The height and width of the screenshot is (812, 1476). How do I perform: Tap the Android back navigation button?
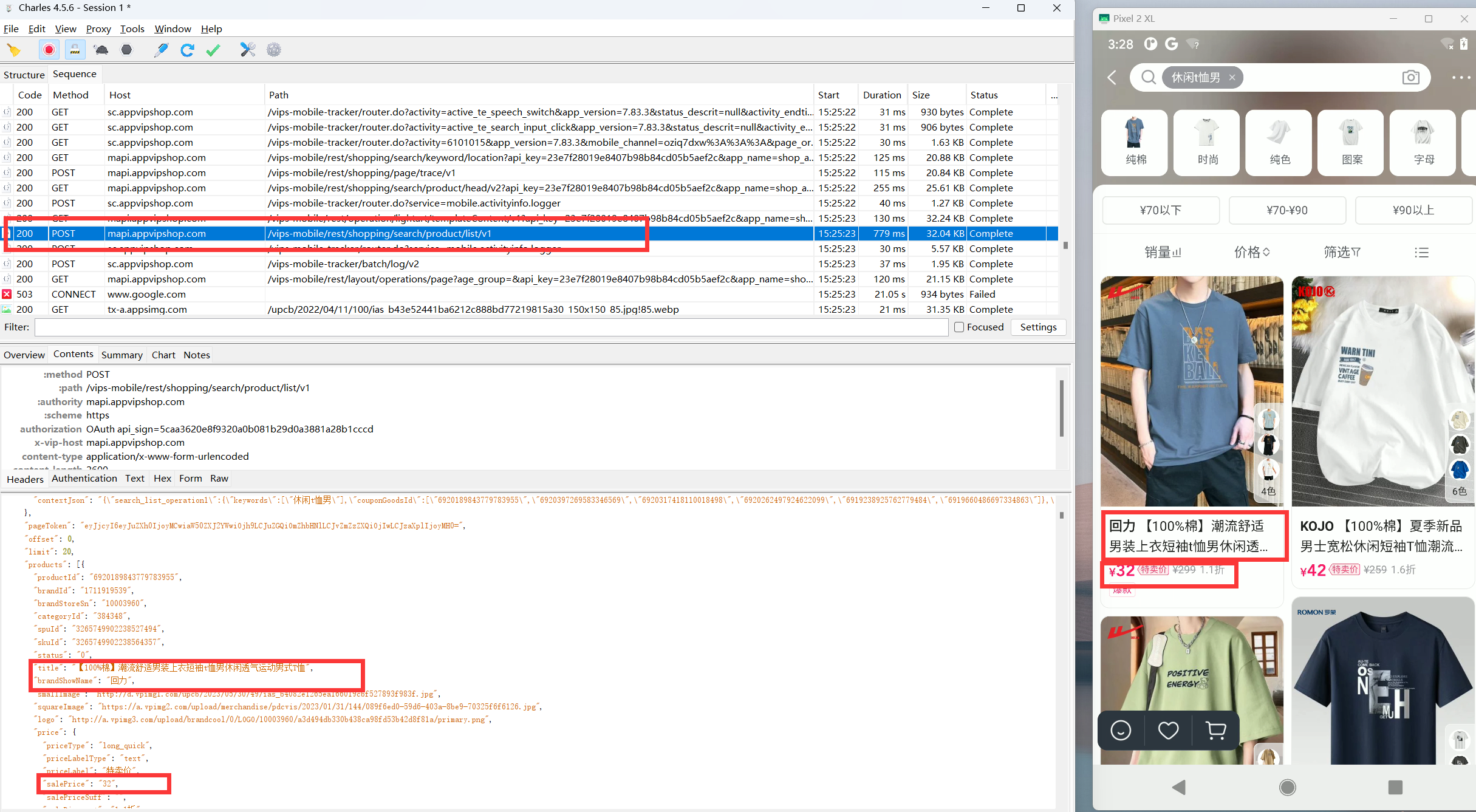[x=1179, y=787]
